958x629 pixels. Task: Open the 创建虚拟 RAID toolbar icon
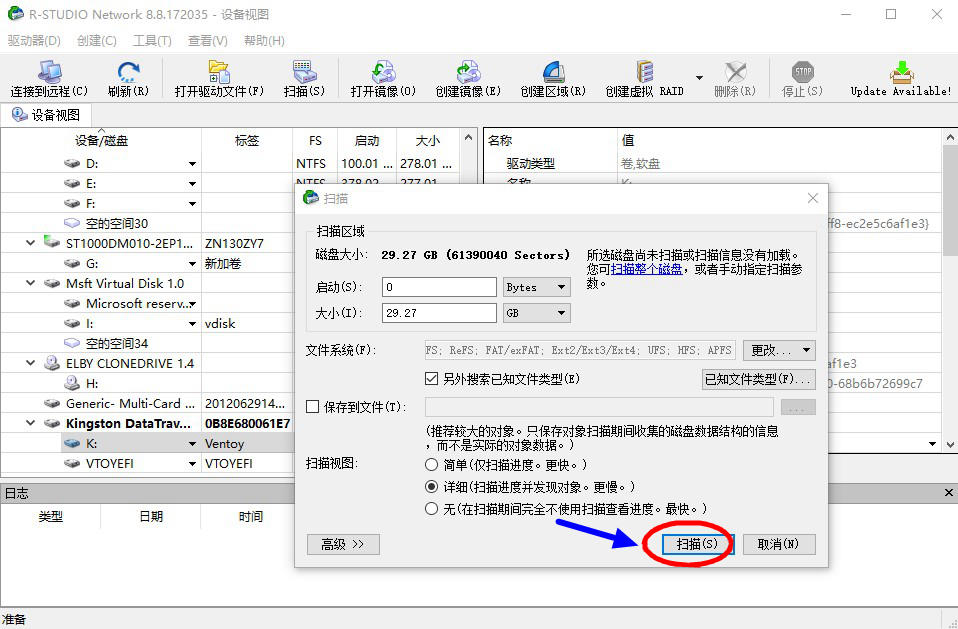pyautogui.click(x=645, y=77)
